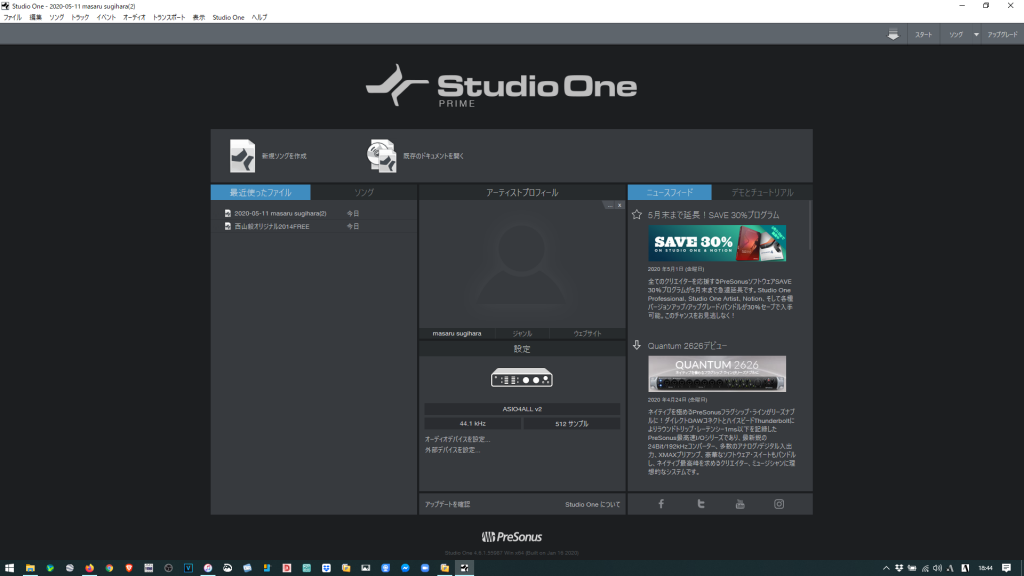Launch Brave browser from the taskbar
This screenshot has height=576, width=1024.
pos(129,568)
